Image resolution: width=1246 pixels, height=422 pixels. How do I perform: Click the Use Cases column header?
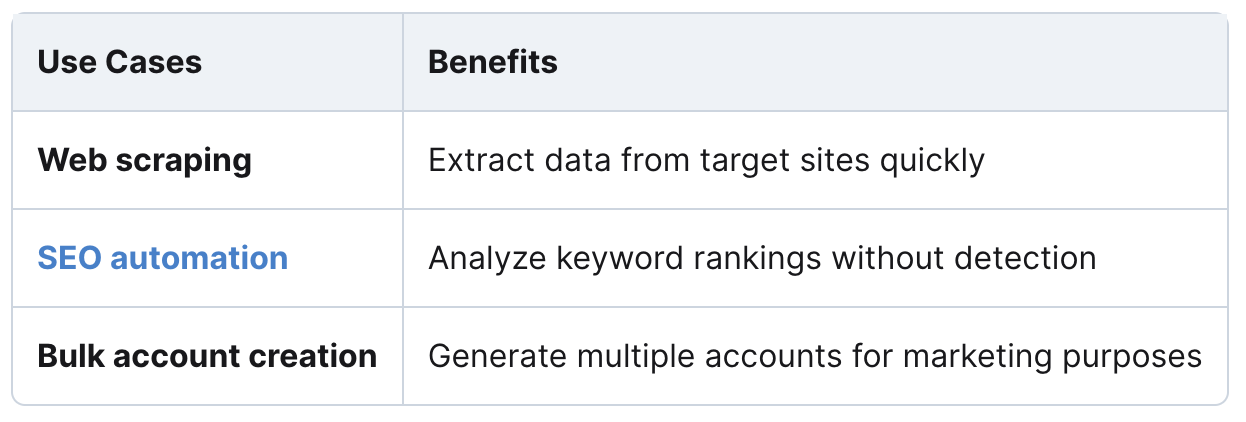pos(120,62)
